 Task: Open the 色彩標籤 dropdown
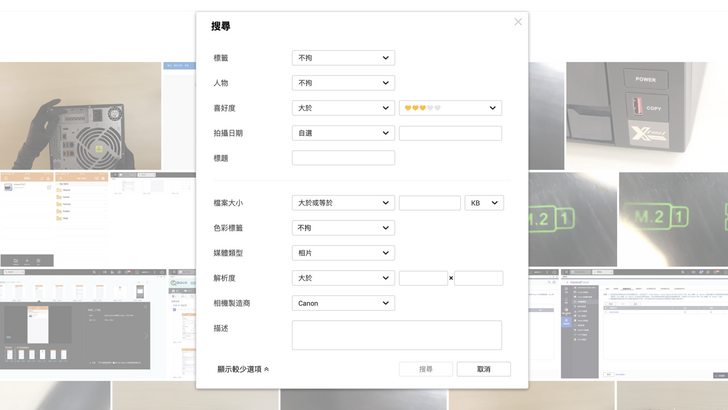tap(343, 228)
